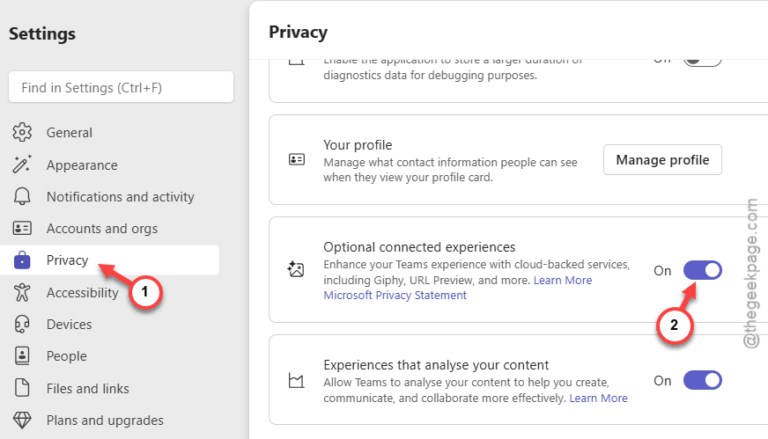Open Learn More link for connected experiences
The width and height of the screenshot is (768, 439).
pos(562,280)
